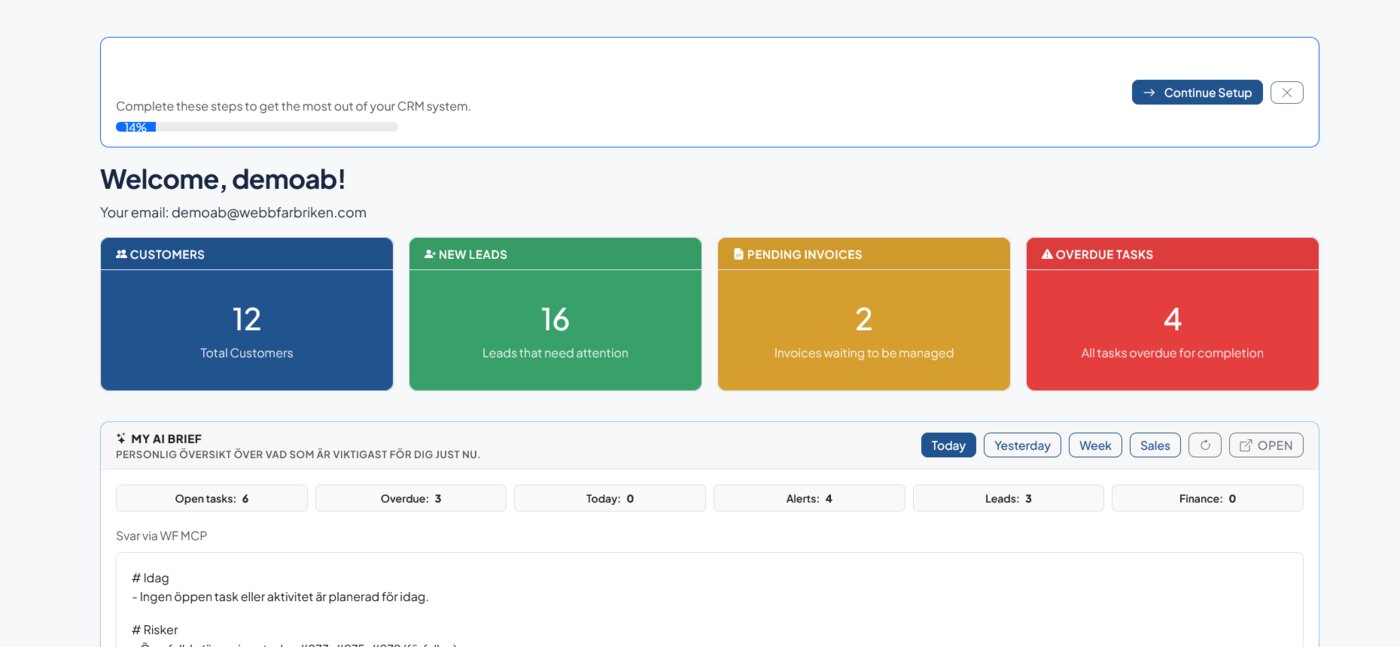The width and height of the screenshot is (1400, 647).
Task: Open the Leads summary chip showing 3
Action: pos(1007,497)
